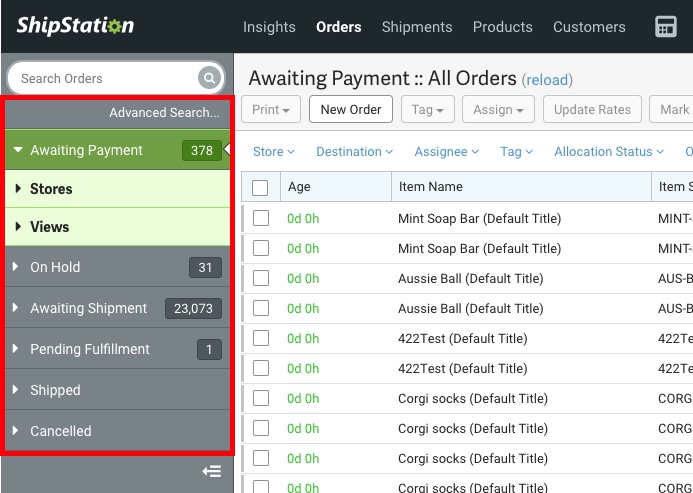Open the Assign dropdown
This screenshot has height=493, width=693.
498,109
